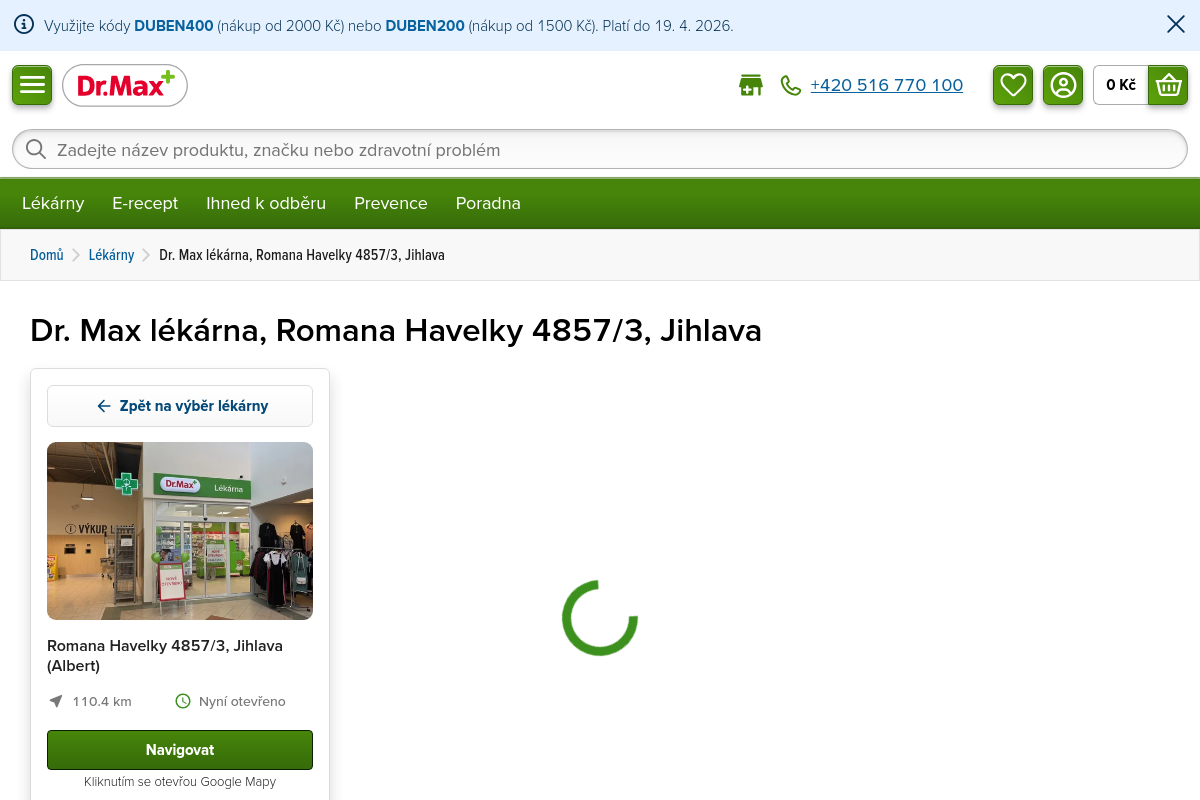Call phone number +420 516 770 100
This screenshot has width=1200, height=800.
click(x=886, y=86)
